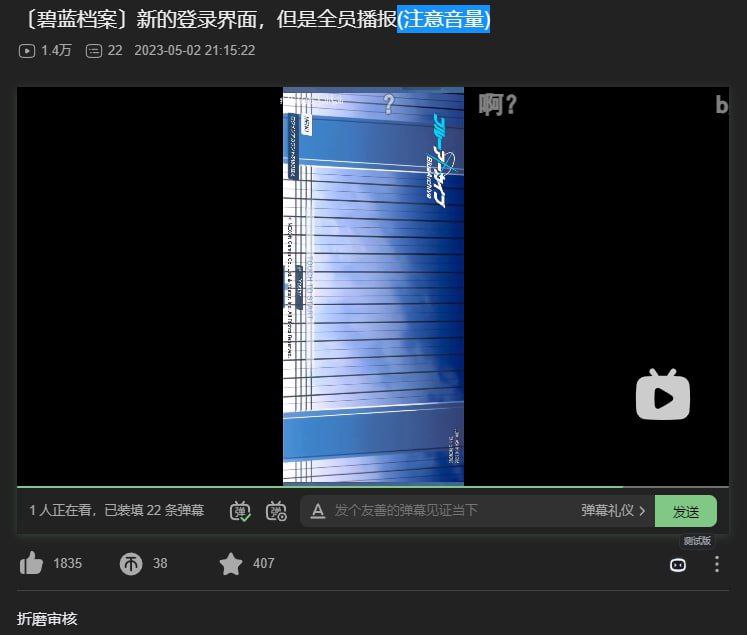Click the vertical video frame area
Screen dimensions: 747x635
pyautogui.click(x=373, y=286)
